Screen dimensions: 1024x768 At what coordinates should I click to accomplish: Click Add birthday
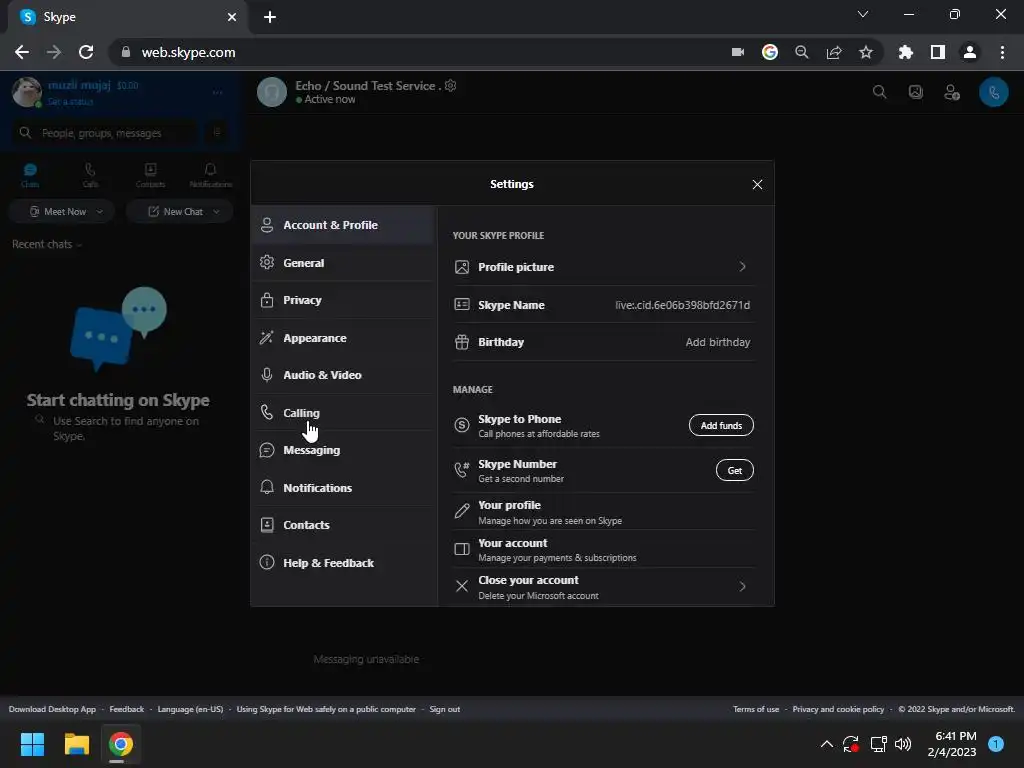718,342
